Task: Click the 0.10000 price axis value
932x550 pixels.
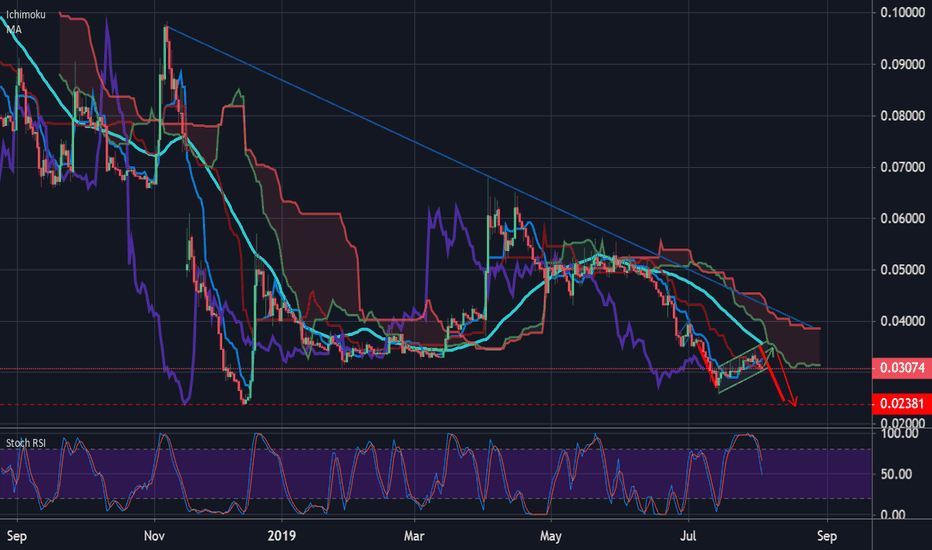Action: (902, 13)
